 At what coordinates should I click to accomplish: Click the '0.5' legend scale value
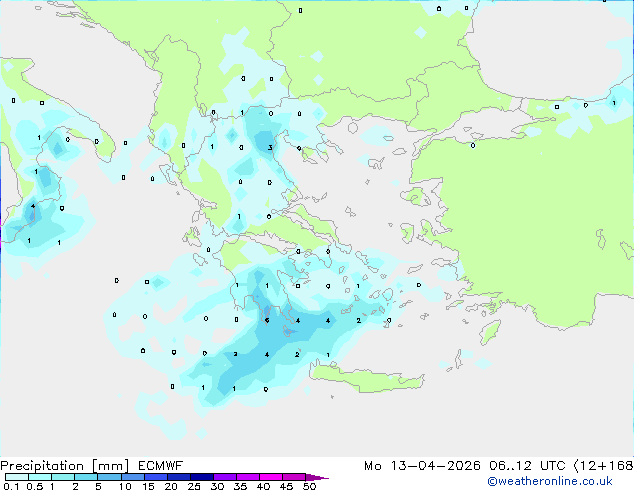[x=35, y=486]
